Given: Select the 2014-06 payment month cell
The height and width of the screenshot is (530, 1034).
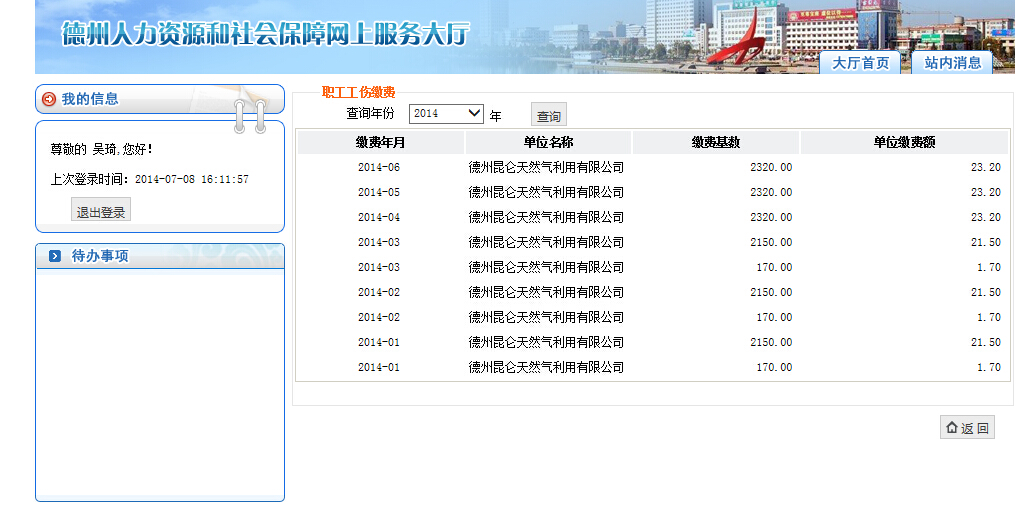Looking at the screenshot, I should [379, 167].
